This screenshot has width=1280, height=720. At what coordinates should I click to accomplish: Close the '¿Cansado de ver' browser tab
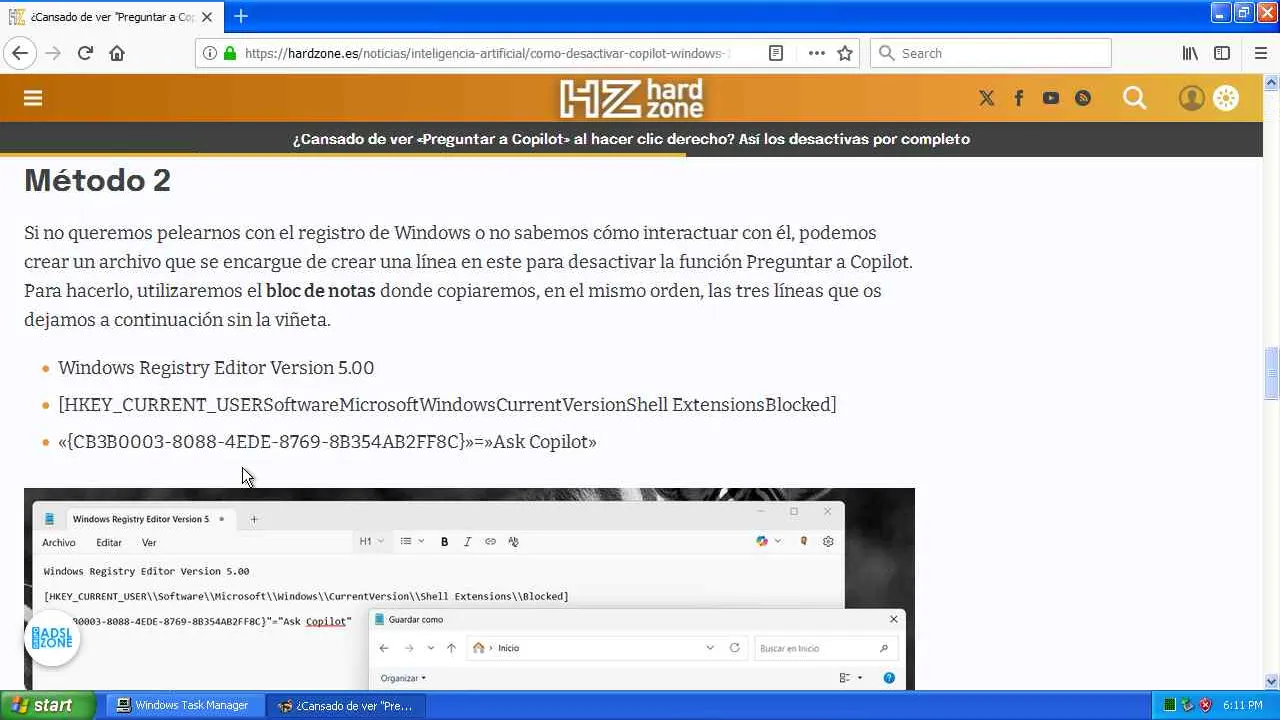click(207, 17)
